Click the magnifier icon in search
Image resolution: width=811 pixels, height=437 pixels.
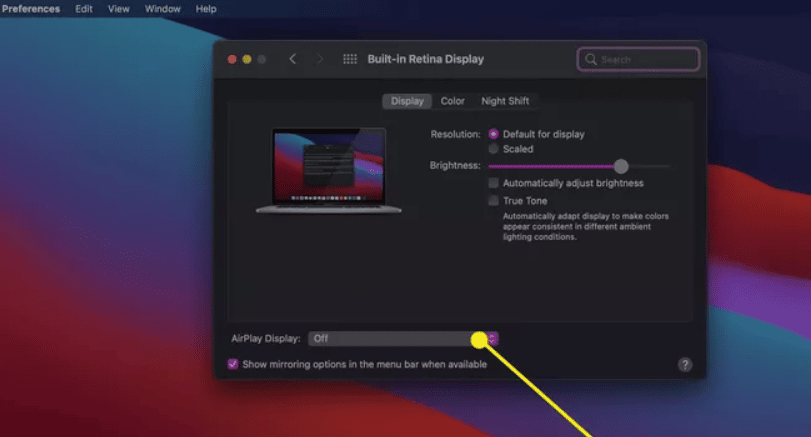point(591,59)
